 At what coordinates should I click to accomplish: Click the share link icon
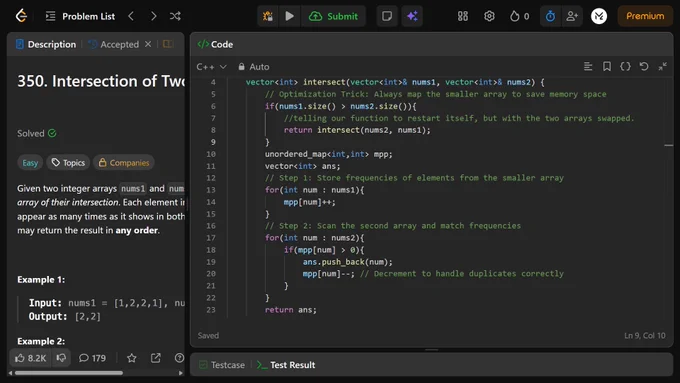[155, 358]
